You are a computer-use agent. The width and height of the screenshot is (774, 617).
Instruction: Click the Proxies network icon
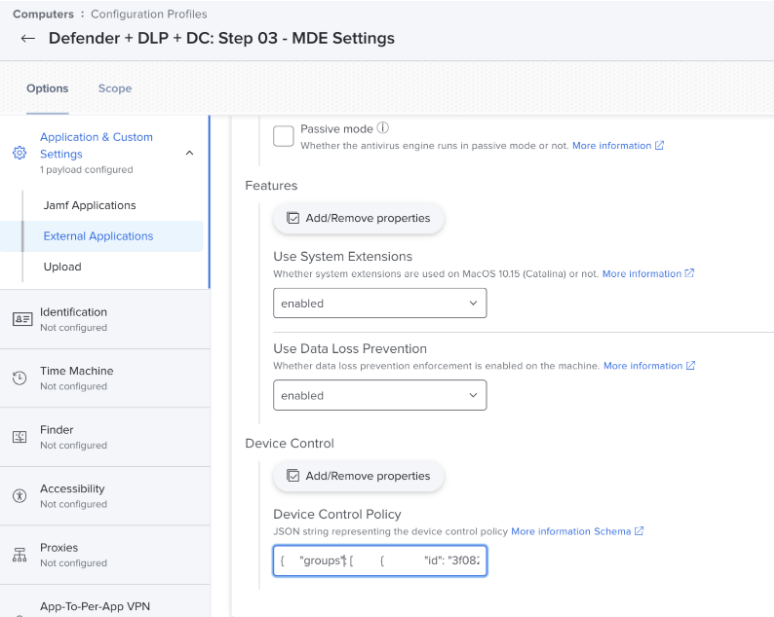20,555
